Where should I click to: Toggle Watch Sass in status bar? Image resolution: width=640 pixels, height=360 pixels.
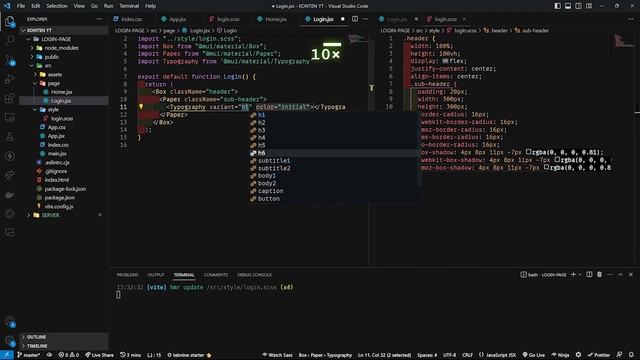(277, 355)
